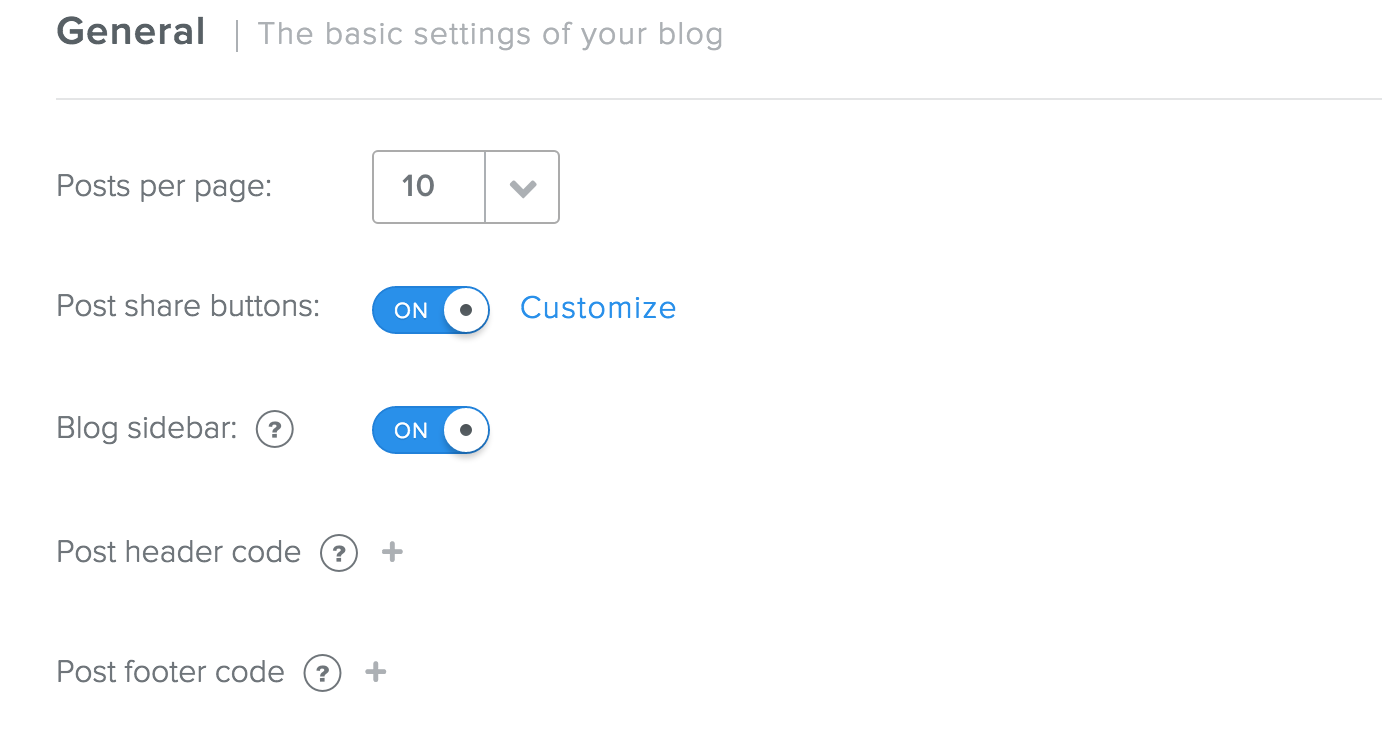The height and width of the screenshot is (750, 1382).
Task: Open the Customize link for share buttons
Action: pyautogui.click(x=598, y=308)
